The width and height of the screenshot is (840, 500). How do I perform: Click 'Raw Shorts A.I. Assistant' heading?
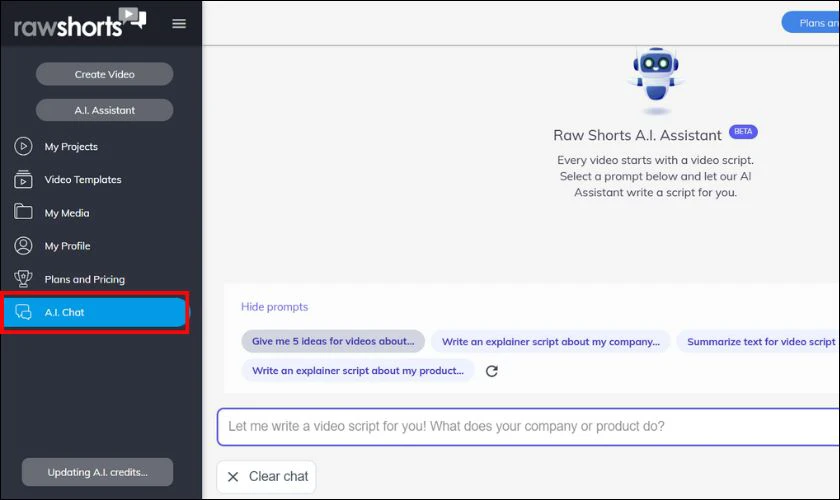click(x=637, y=135)
